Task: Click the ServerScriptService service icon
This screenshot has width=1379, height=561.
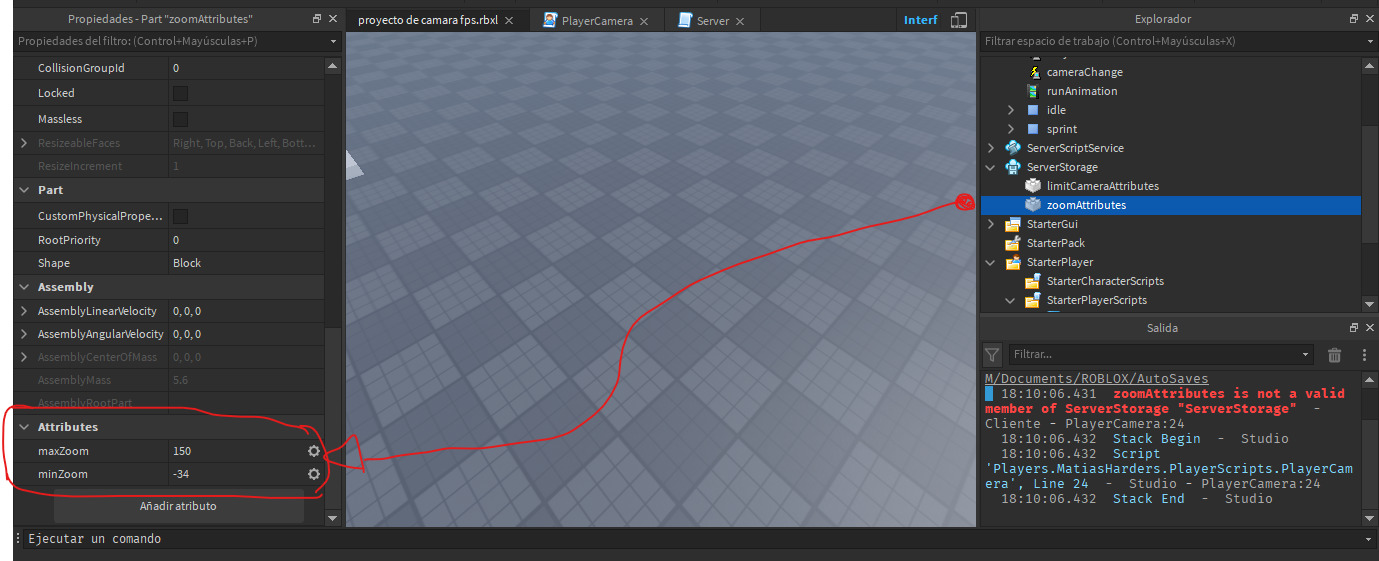Action: (x=1014, y=148)
